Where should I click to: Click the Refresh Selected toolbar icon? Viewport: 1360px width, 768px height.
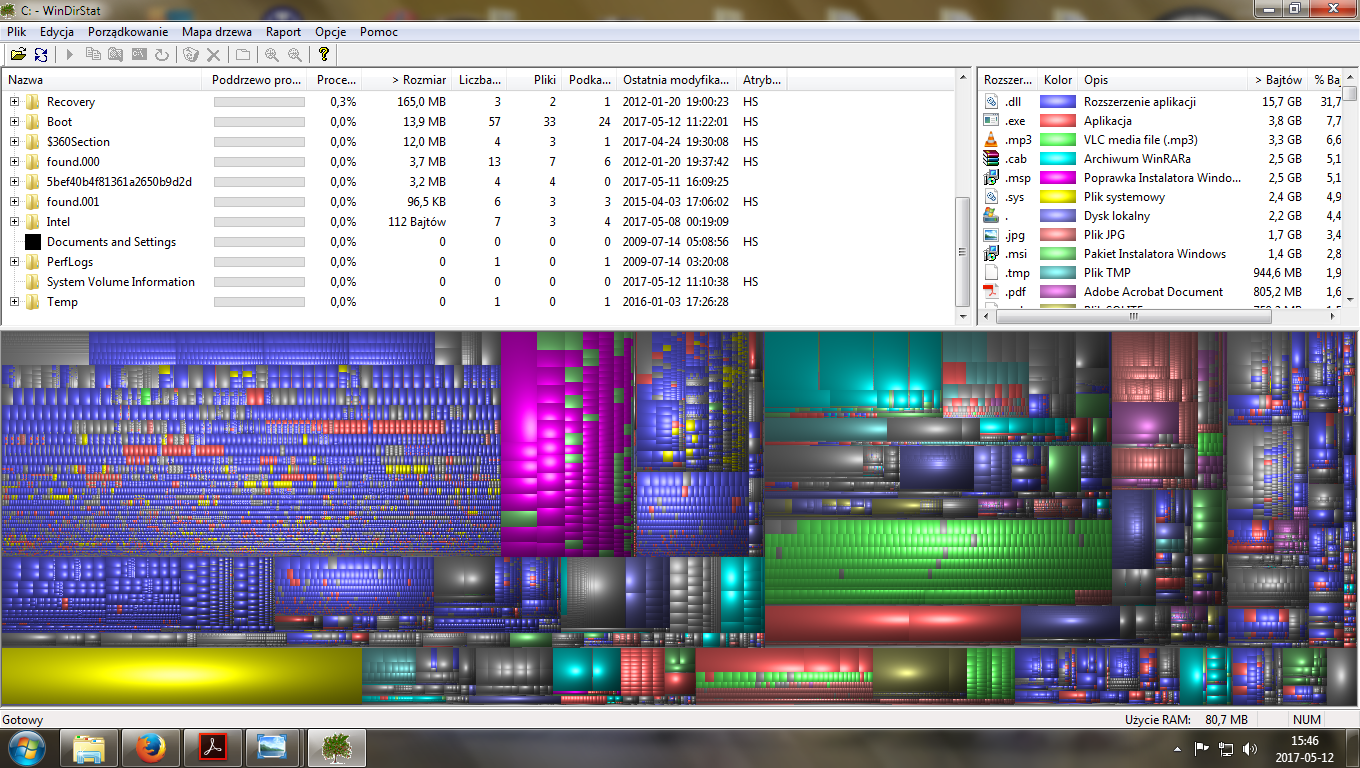coord(162,55)
